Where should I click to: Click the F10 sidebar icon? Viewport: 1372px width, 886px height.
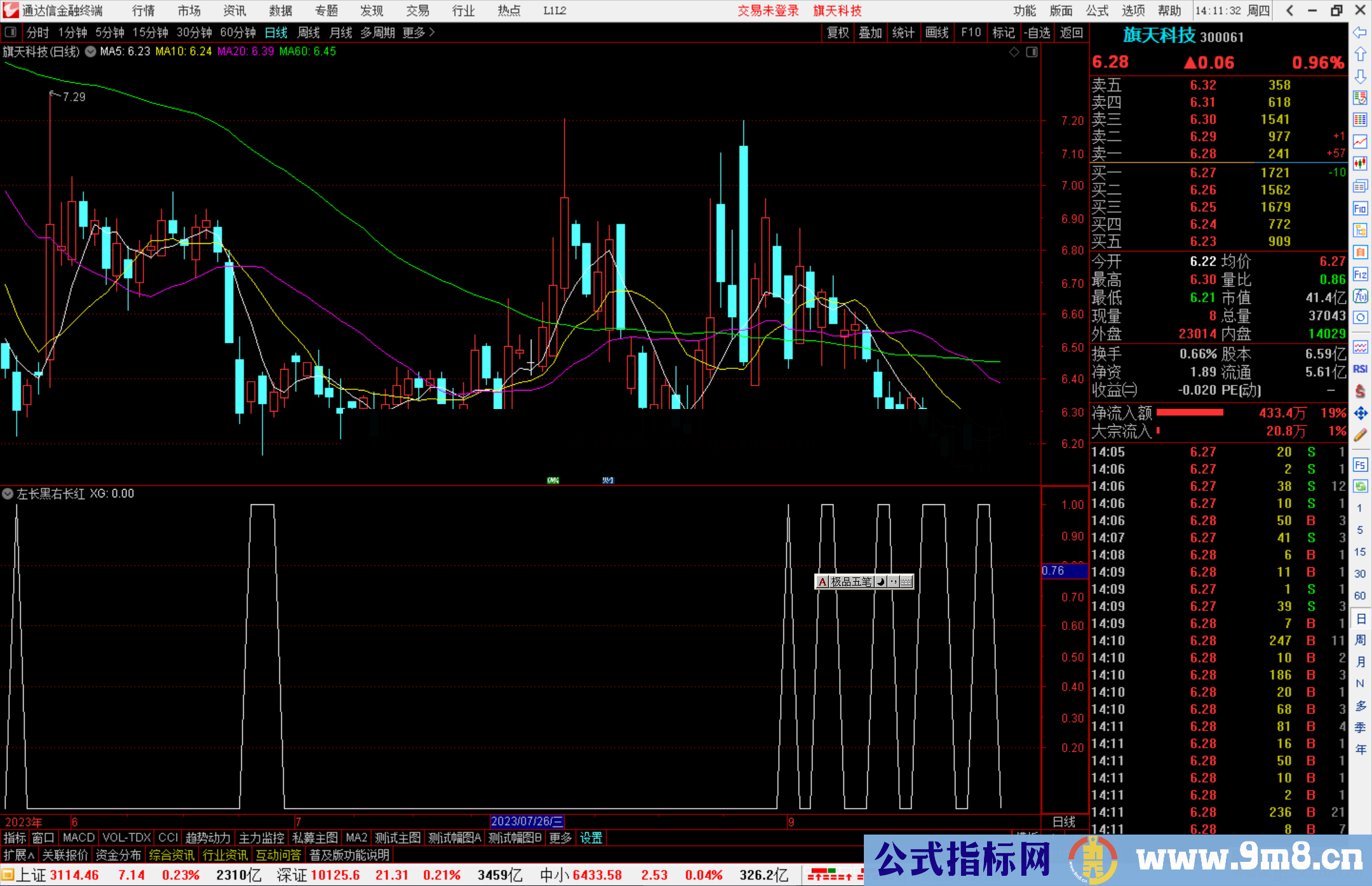(x=1360, y=208)
